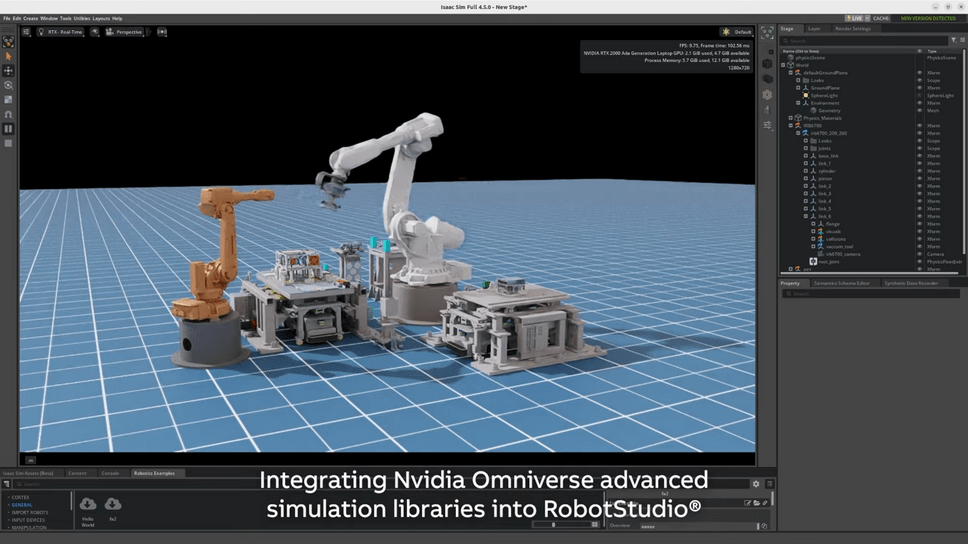Image resolution: width=968 pixels, height=544 pixels.
Task: Click the NEW VERSION DETECTED notice
Action: (928, 19)
